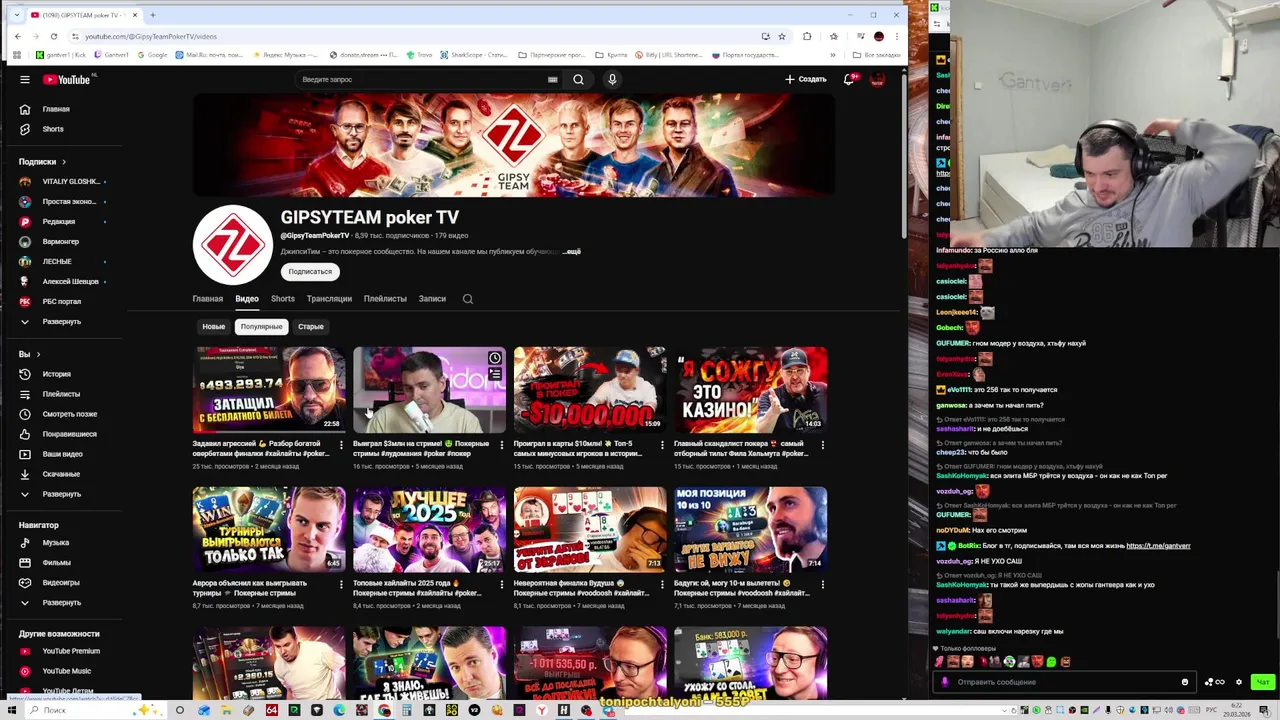Open options menu for Главный скандалист video
This screenshot has width=1280, height=720.
coord(823,445)
